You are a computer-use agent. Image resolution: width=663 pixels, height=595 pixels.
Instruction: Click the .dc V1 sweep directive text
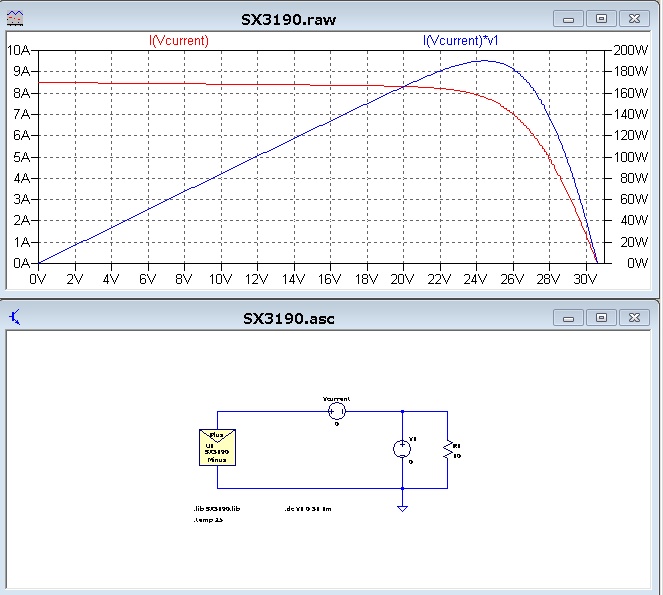(x=308, y=509)
